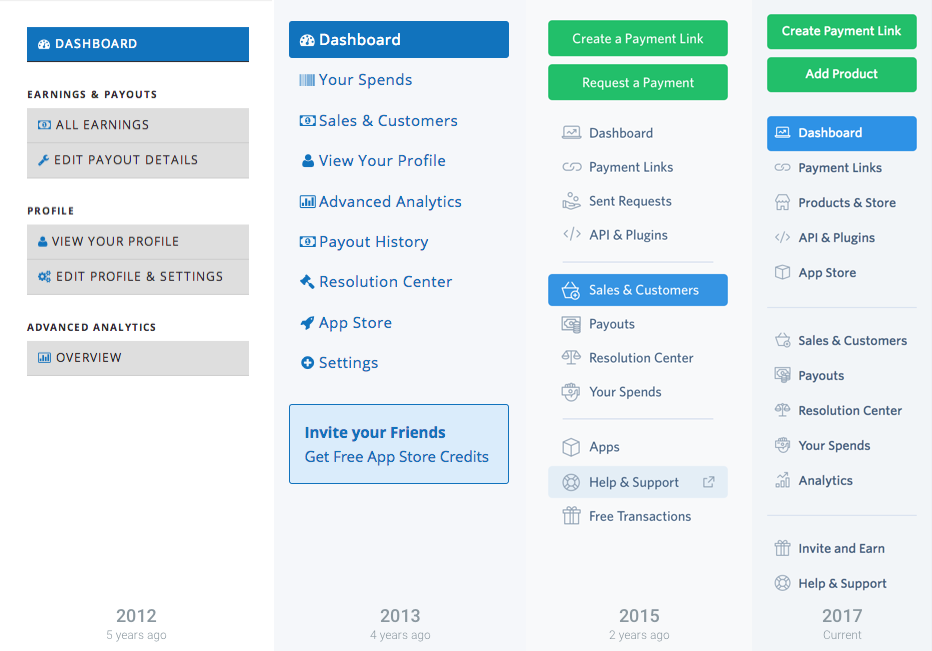Open Resolution Center via the scales icon (2013)
932x651 pixels.
pyautogui.click(x=308, y=281)
